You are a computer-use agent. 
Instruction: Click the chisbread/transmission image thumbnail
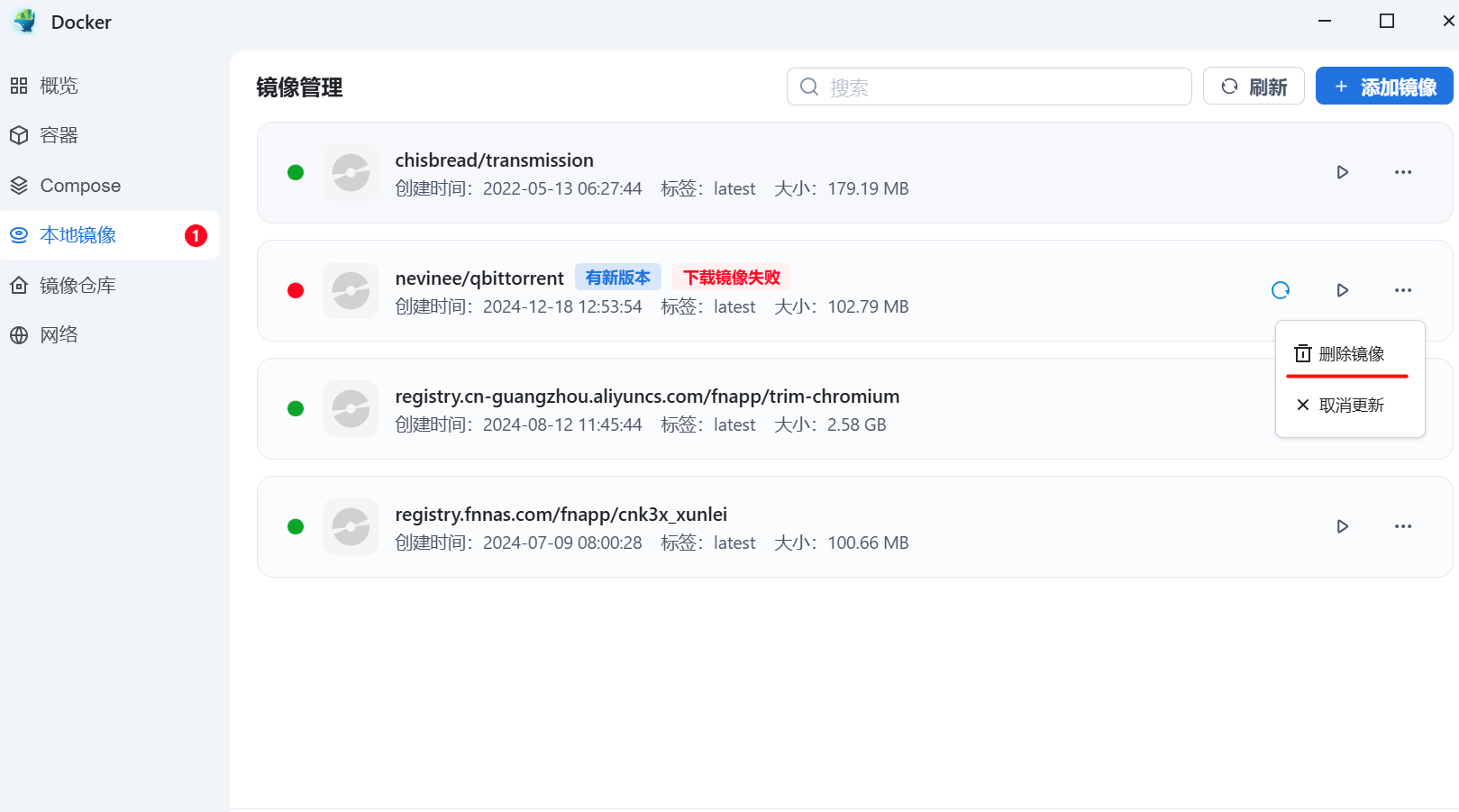(x=351, y=172)
